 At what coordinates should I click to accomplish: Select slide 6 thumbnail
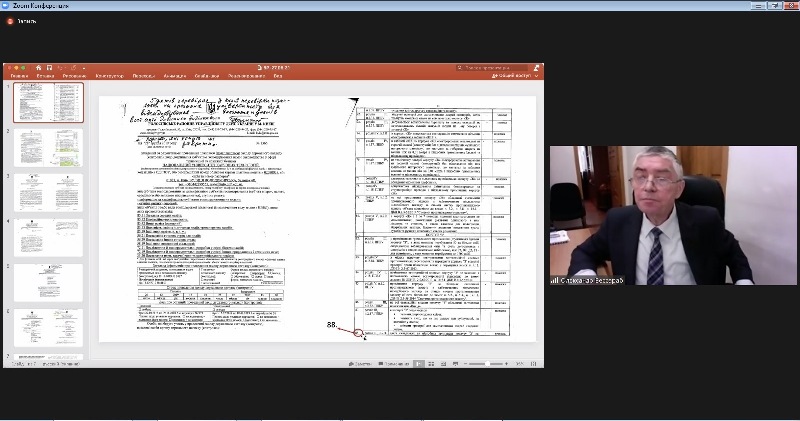[x=48, y=328]
